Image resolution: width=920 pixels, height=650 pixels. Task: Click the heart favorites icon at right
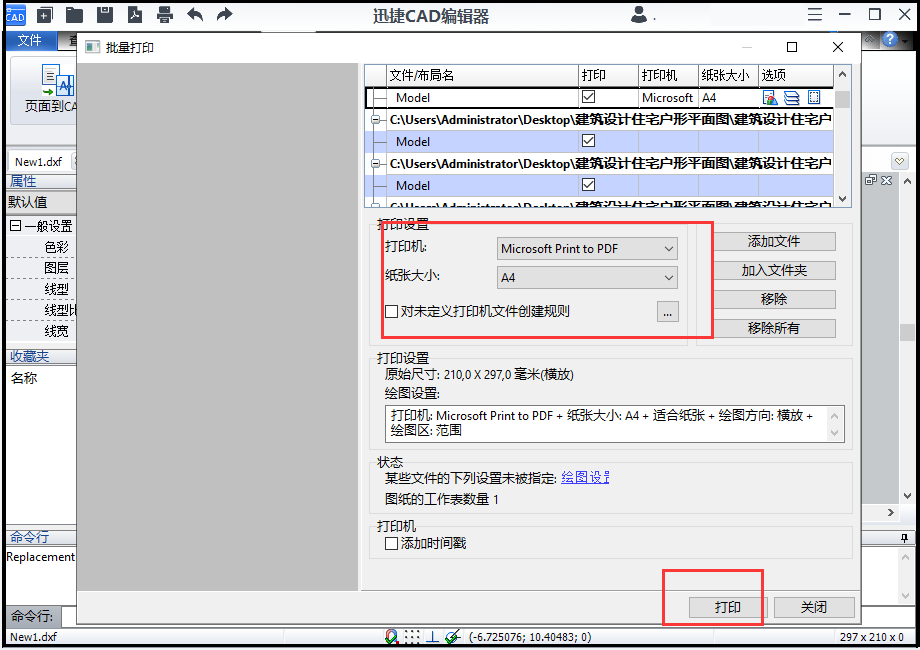(899, 161)
